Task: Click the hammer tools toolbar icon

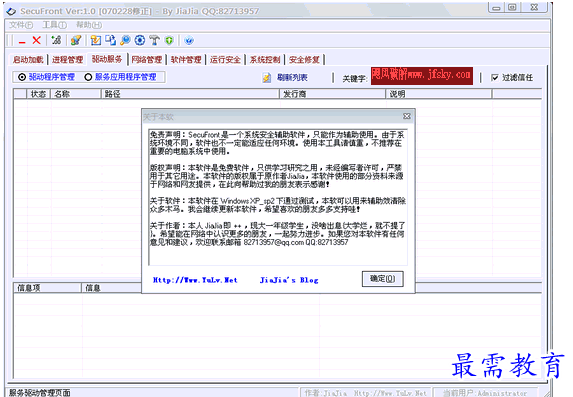Action: 154,40
